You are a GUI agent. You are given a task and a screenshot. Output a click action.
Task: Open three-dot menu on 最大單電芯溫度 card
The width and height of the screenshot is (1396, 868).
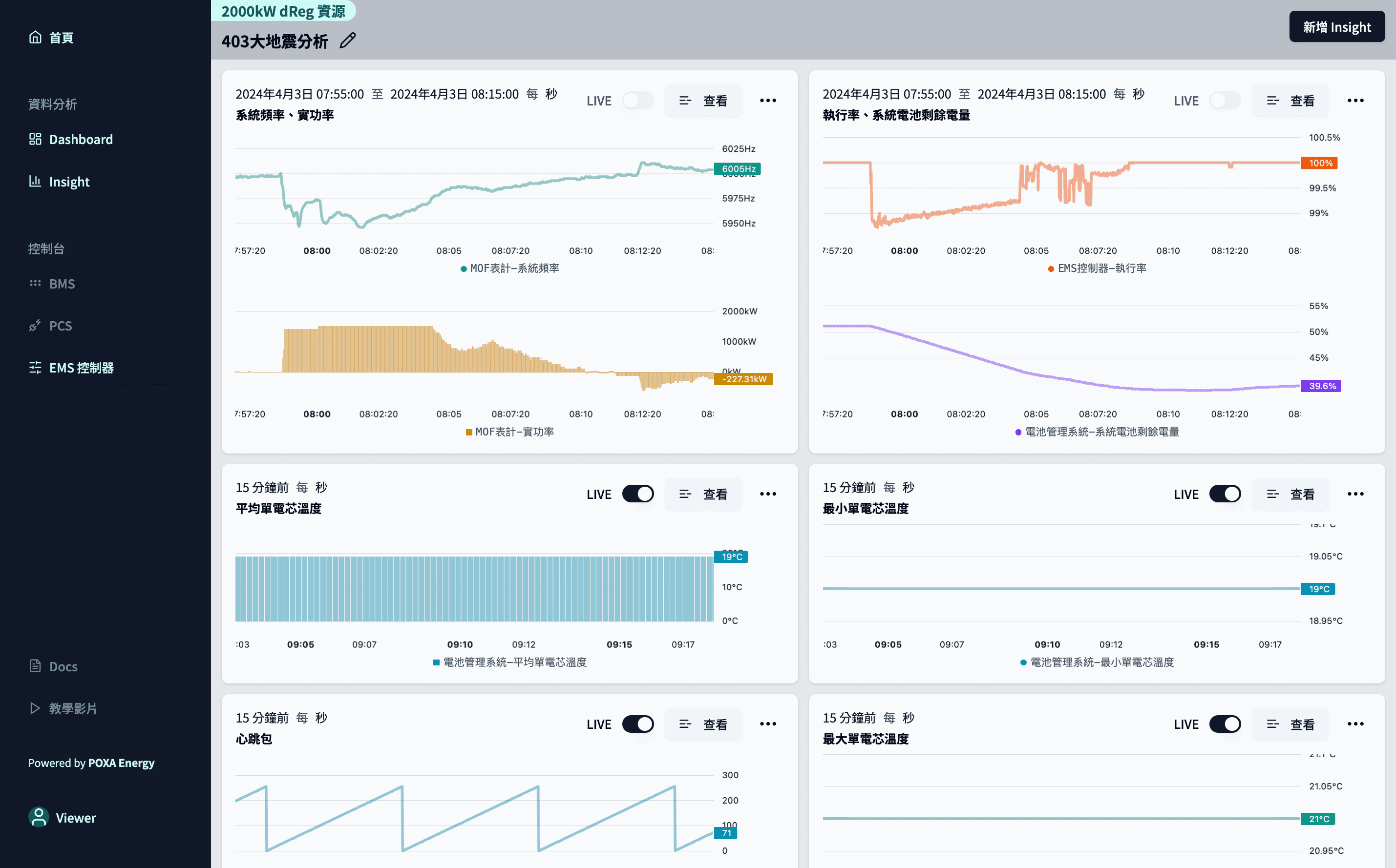1355,724
